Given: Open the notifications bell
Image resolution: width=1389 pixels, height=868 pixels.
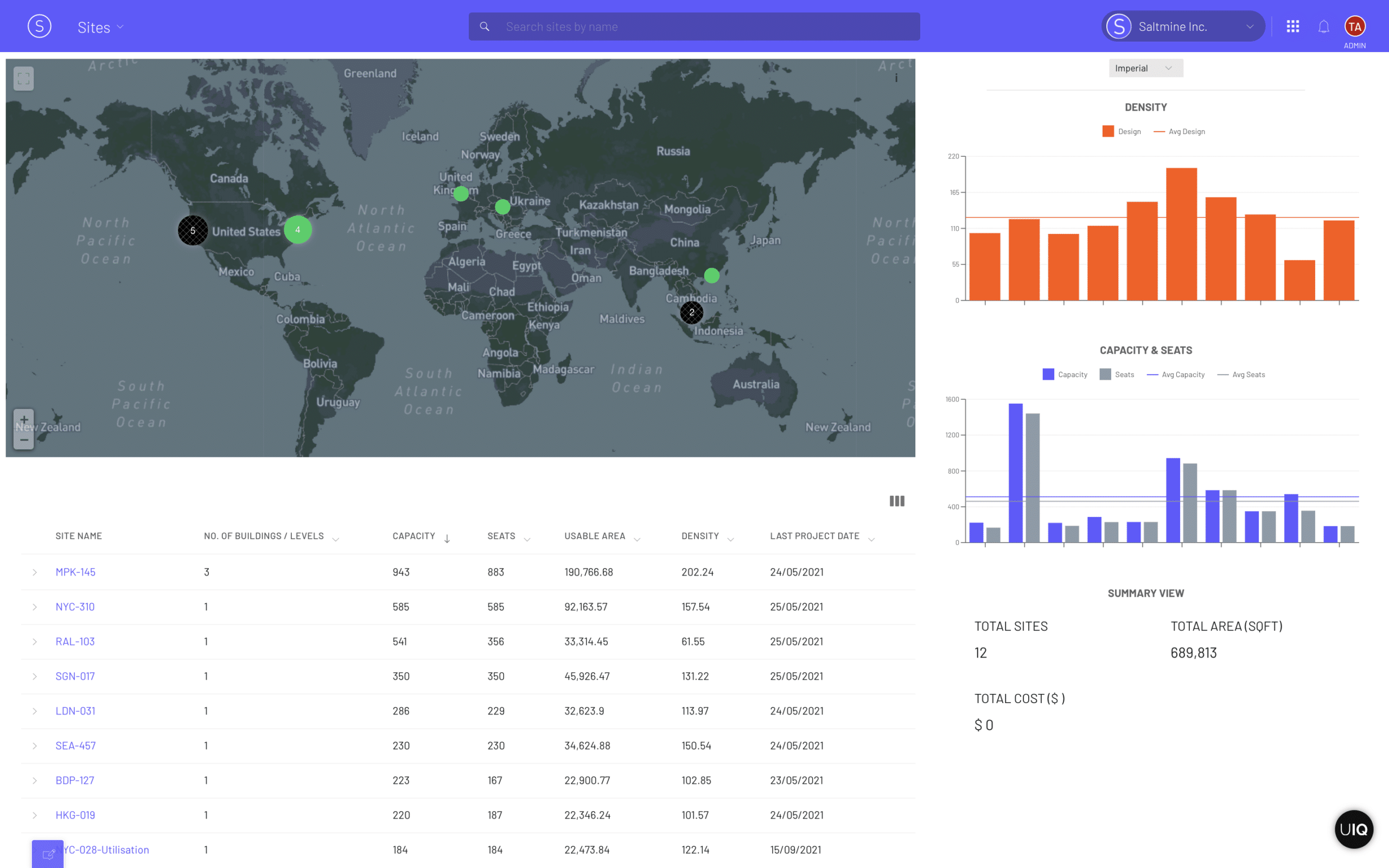Looking at the screenshot, I should pyautogui.click(x=1323, y=27).
